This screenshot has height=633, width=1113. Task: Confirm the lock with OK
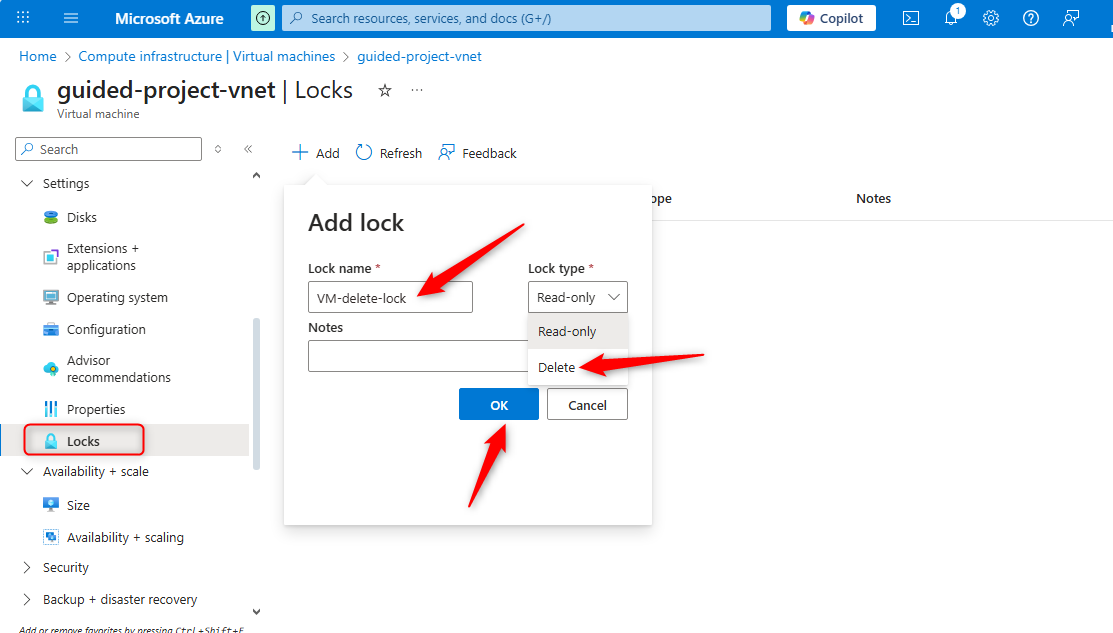point(499,404)
